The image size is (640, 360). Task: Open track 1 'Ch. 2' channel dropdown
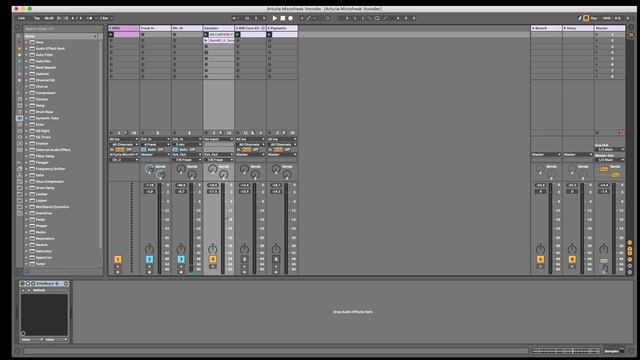coord(124,160)
